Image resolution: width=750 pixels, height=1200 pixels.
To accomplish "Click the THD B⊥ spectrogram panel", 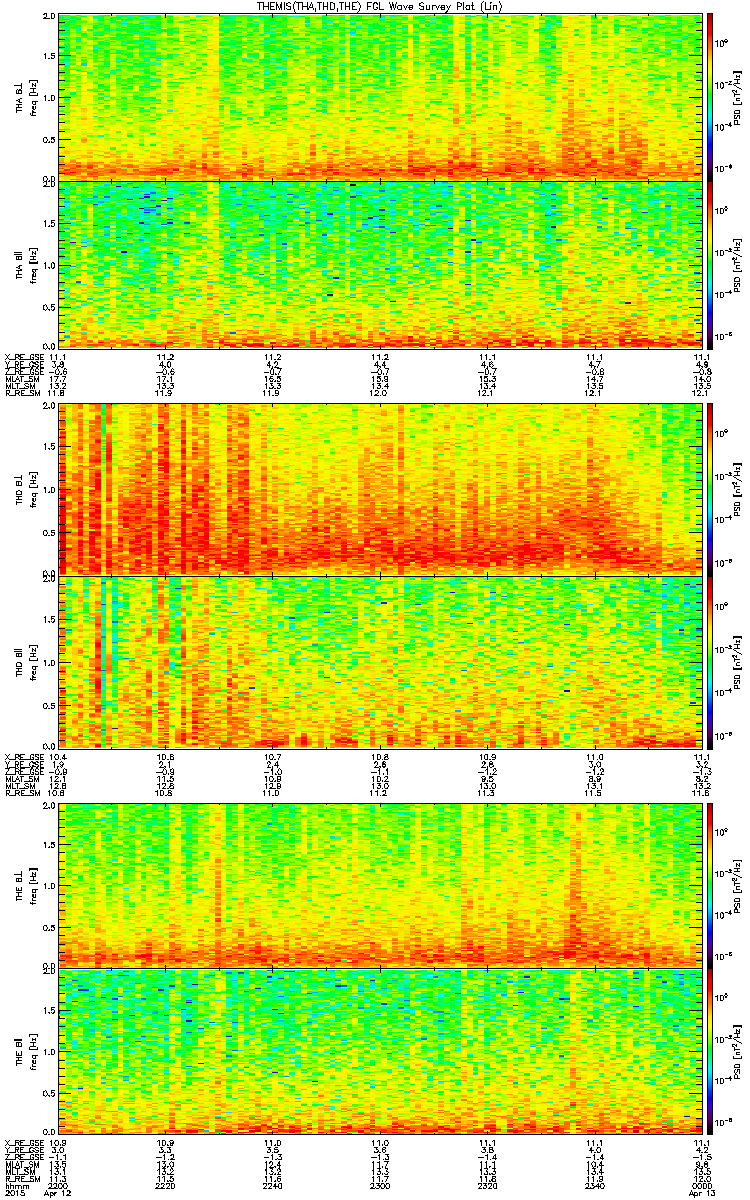I will tap(380, 489).
